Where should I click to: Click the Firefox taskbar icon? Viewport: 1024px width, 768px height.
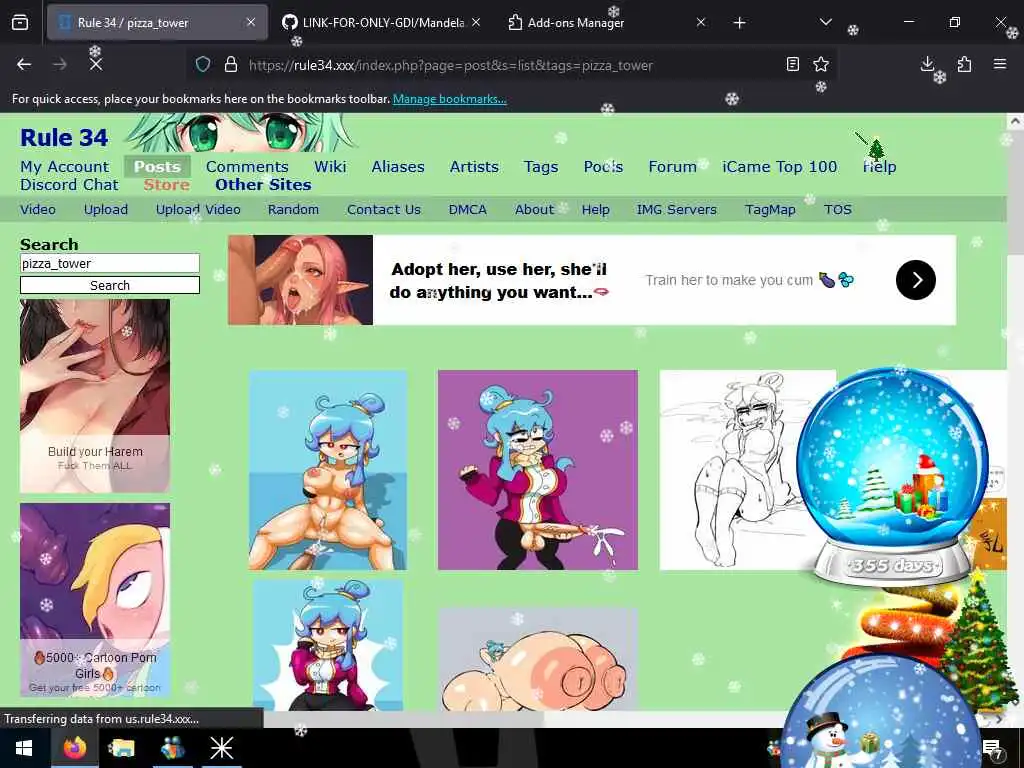click(75, 748)
